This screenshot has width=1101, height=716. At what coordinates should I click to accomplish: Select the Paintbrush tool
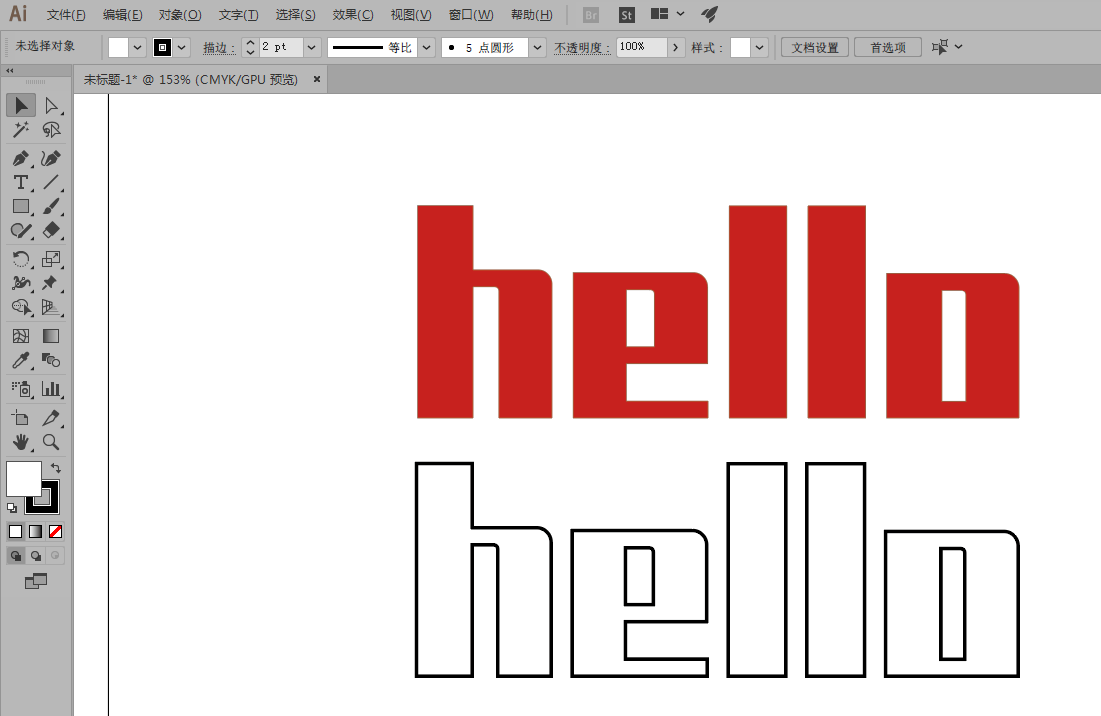click(51, 206)
